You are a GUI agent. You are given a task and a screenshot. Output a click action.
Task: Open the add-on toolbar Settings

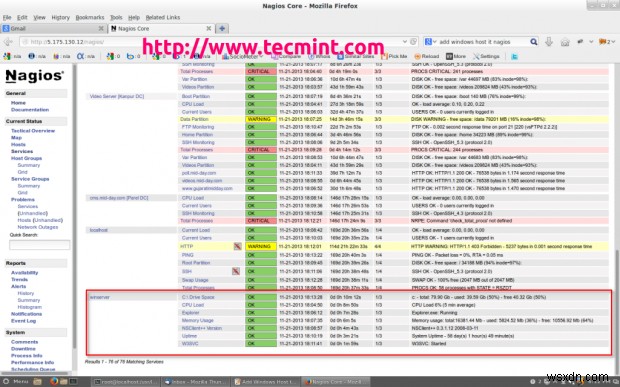point(486,57)
